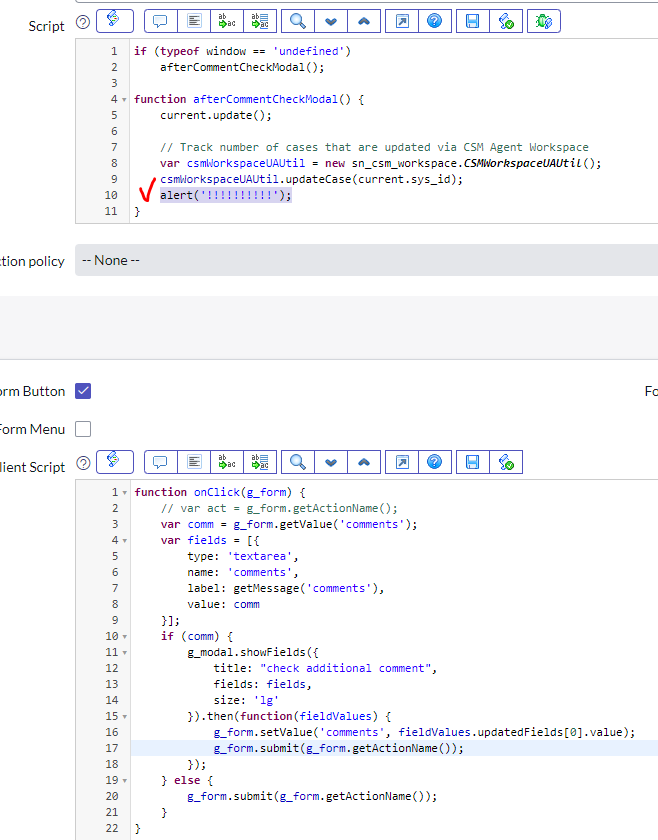This screenshot has width=658, height=840.
Task: Click the Client Script help question-mark icon
Action: pos(83,463)
